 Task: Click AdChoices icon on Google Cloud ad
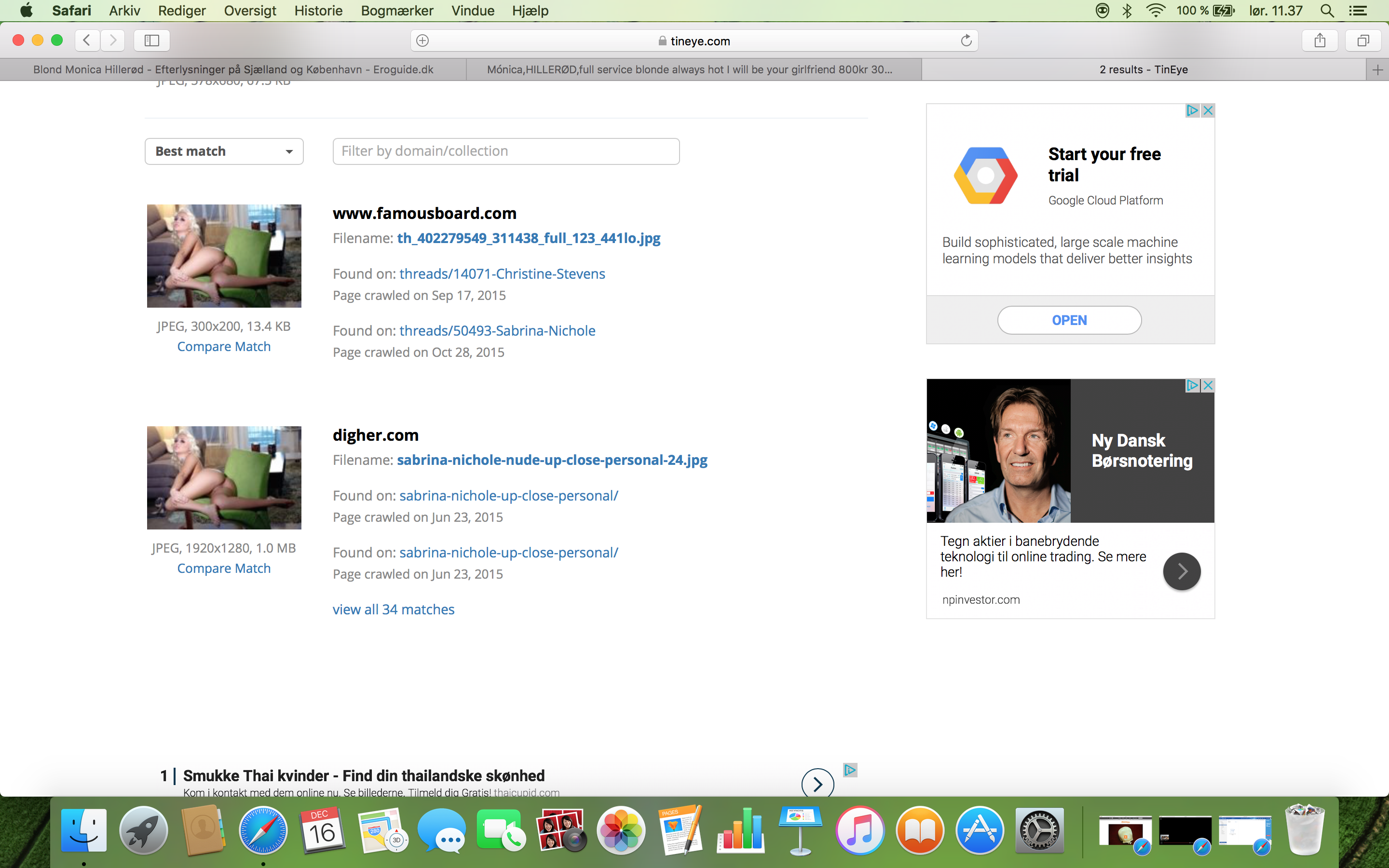pyautogui.click(x=1193, y=110)
